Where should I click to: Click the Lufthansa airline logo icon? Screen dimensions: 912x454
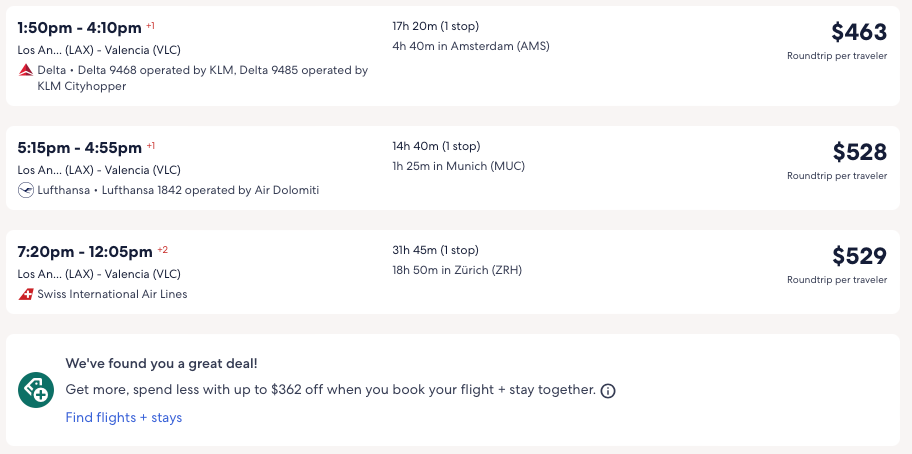[x=26, y=190]
